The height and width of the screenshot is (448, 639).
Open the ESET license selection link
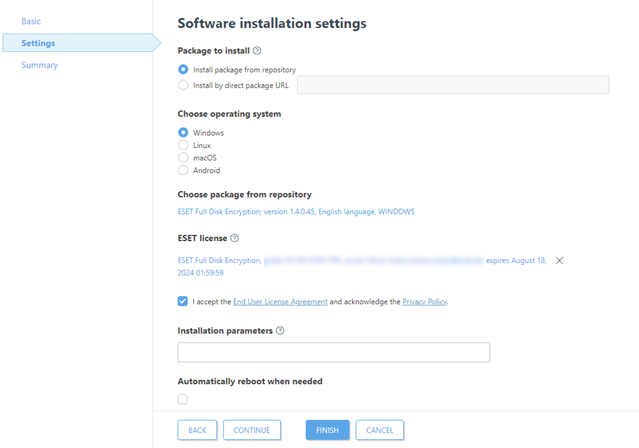click(x=362, y=266)
